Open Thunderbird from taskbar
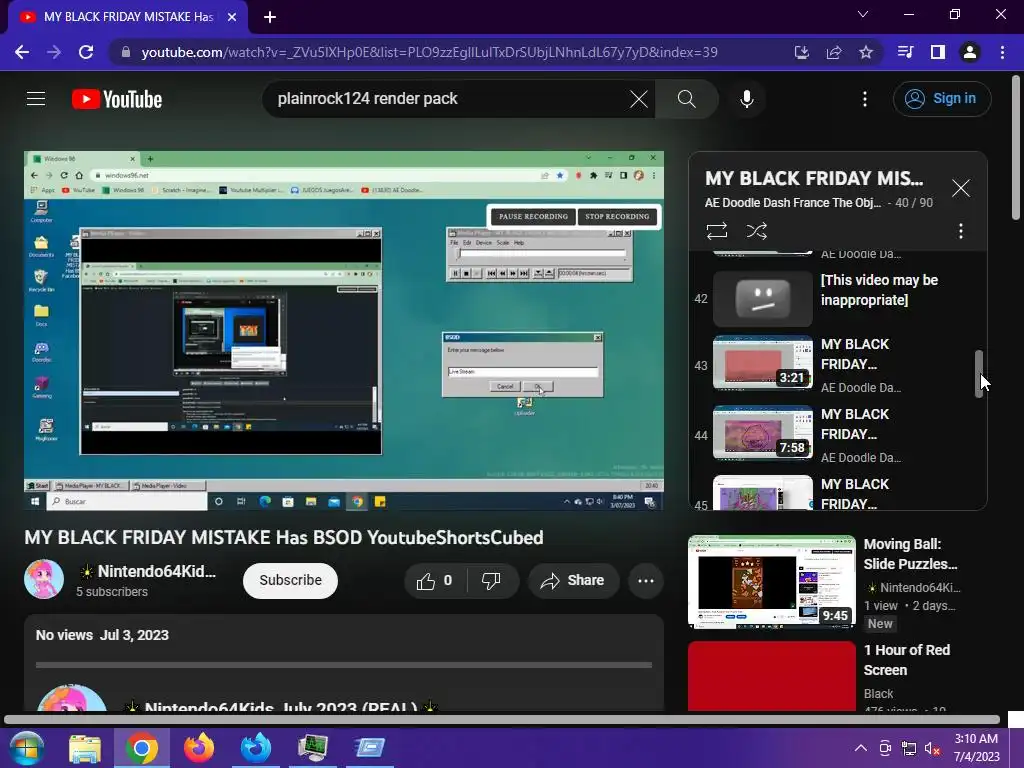 [255, 748]
